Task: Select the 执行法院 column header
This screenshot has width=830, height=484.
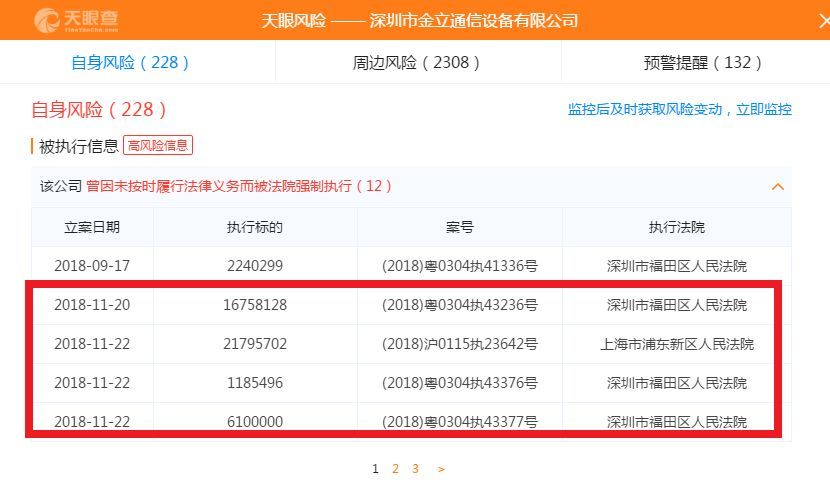Action: click(x=676, y=227)
